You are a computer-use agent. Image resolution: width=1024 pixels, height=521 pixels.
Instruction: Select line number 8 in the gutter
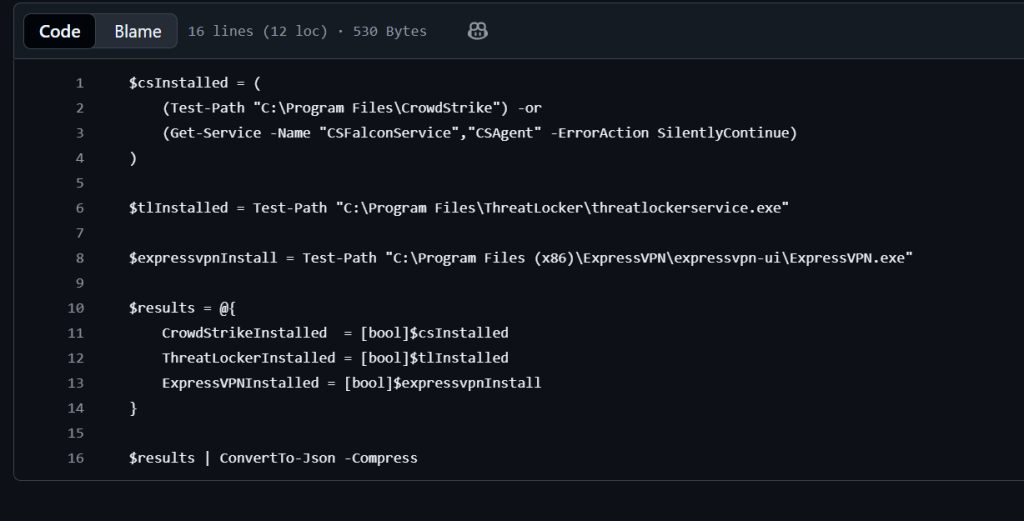pos(79,258)
